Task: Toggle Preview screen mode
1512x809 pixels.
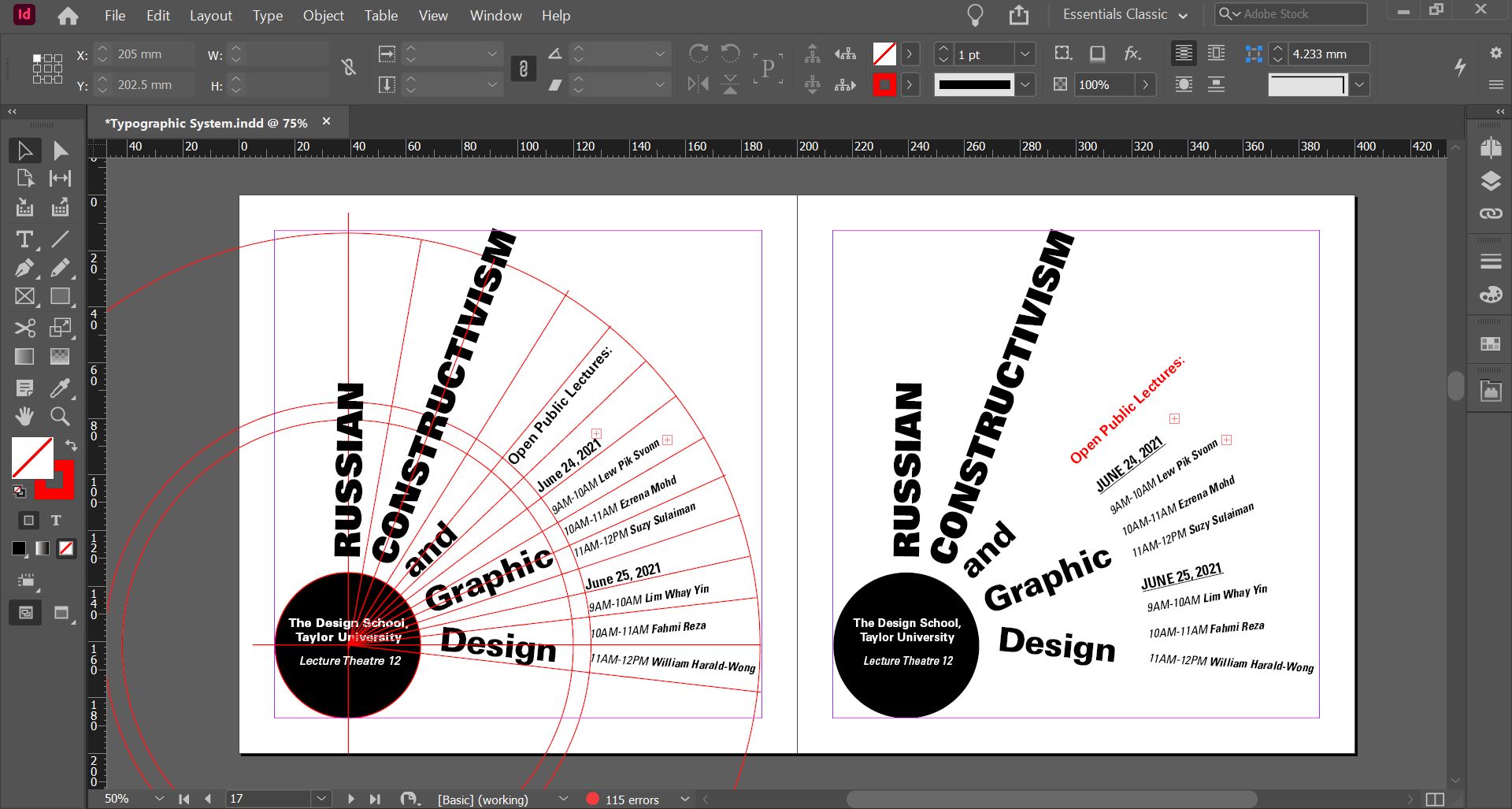Action: pyautogui.click(x=61, y=613)
